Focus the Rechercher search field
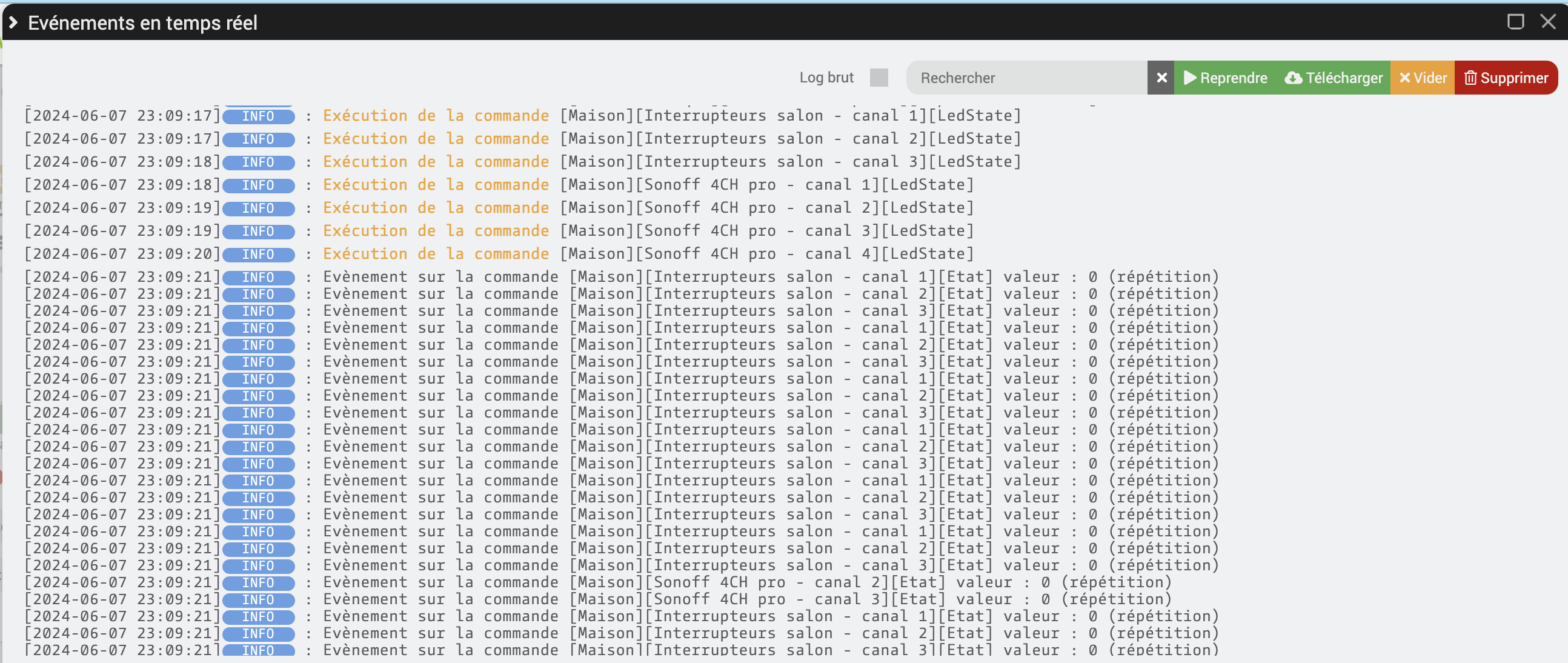The height and width of the screenshot is (663, 1568). point(1026,78)
